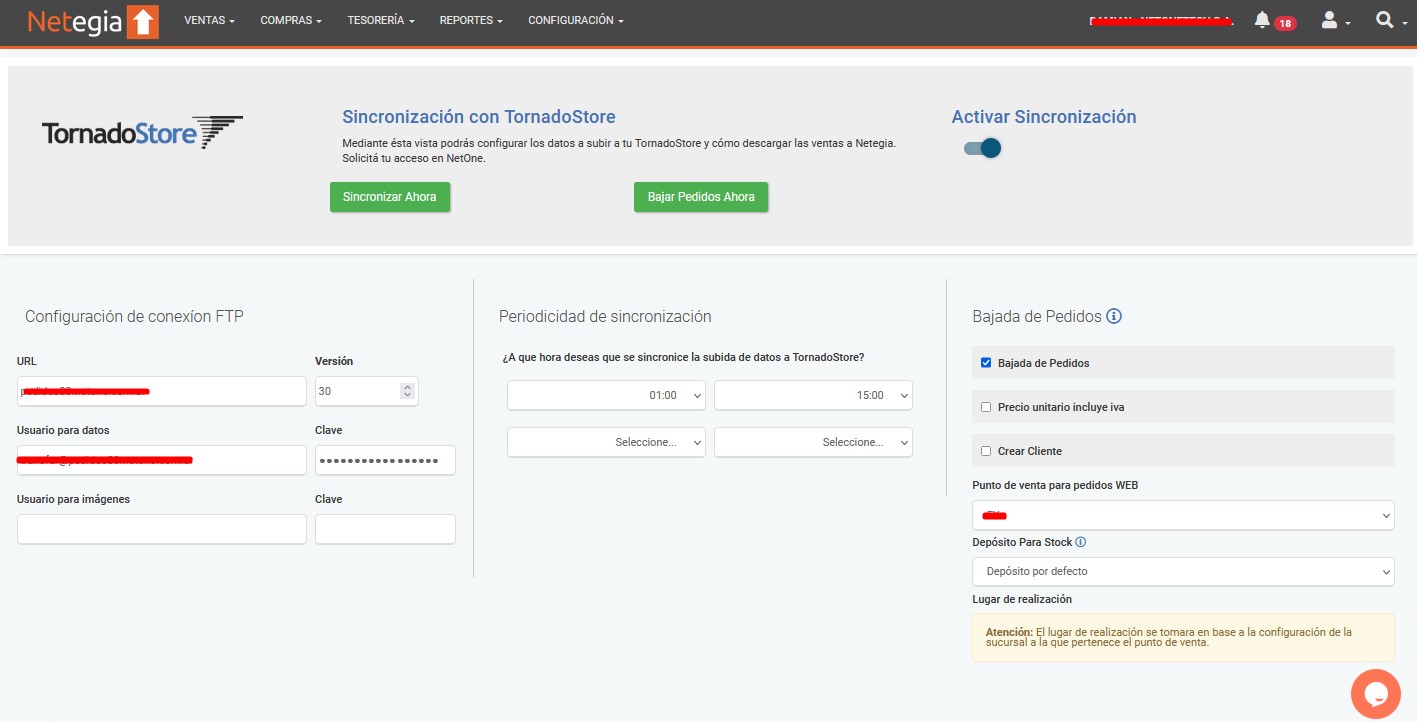
Task: Click the Periodicidad de sincronización heading
Action: click(605, 316)
